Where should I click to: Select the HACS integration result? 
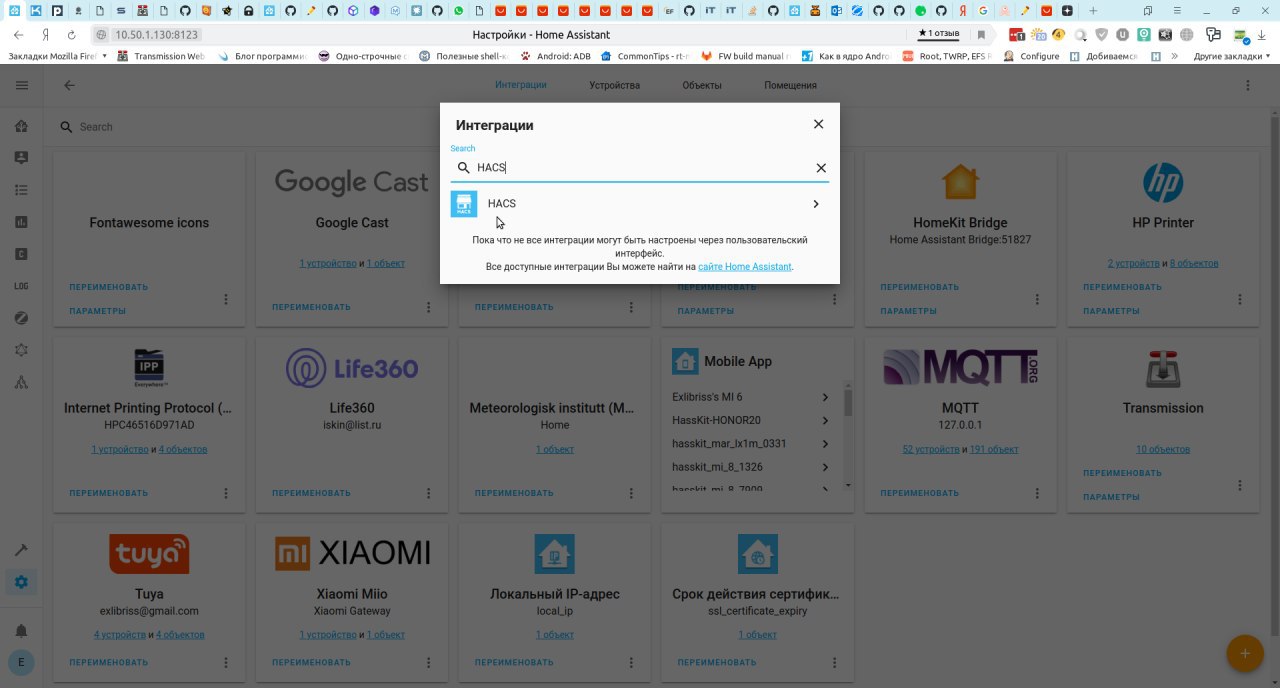[x=639, y=204]
